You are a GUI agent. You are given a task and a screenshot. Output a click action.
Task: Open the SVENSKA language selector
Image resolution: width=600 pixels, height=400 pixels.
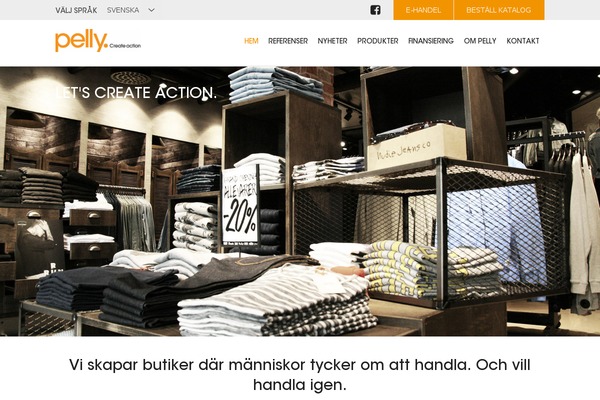pyautogui.click(x=130, y=10)
